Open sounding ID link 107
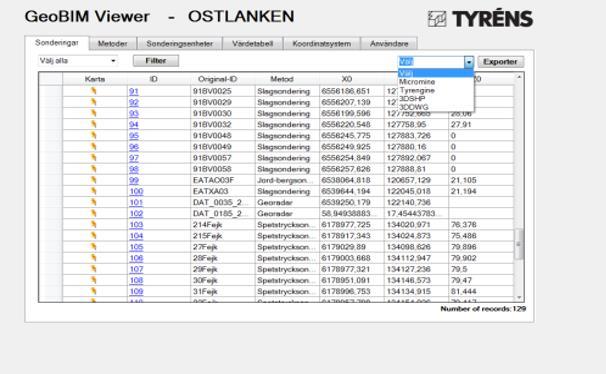The image size is (606, 374). click(136, 270)
